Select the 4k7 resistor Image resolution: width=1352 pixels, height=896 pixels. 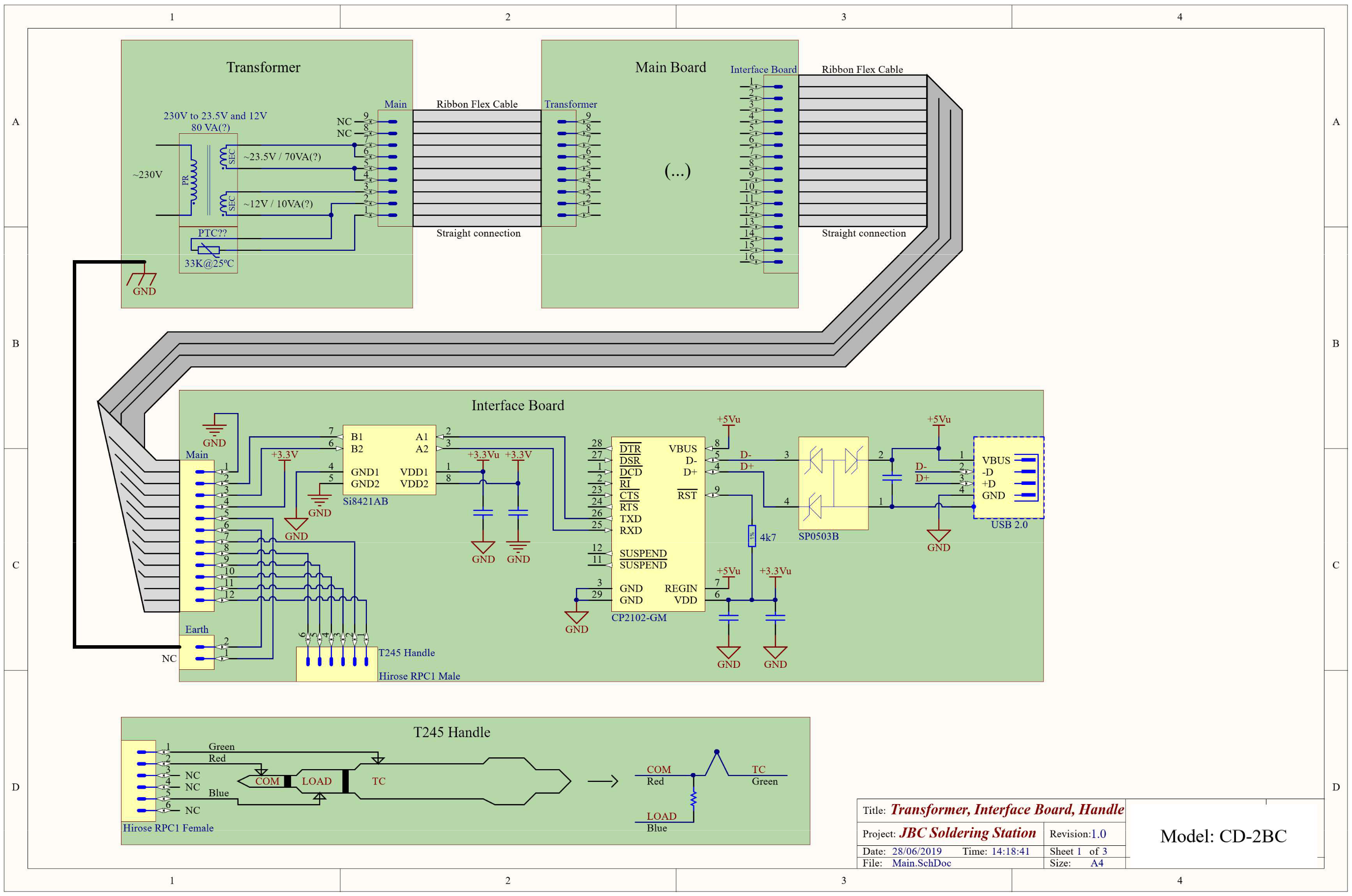click(x=752, y=536)
